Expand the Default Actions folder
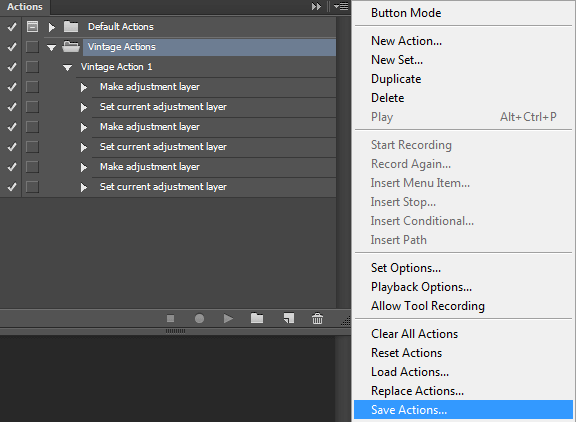The height and width of the screenshot is (422, 576). [52, 27]
